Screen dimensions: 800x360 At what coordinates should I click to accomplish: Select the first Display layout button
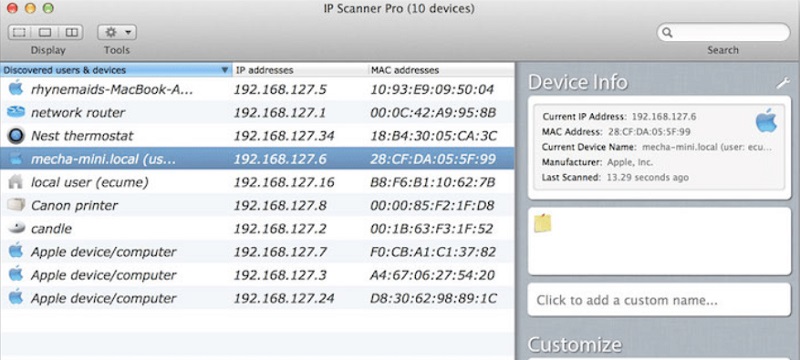click(19, 33)
